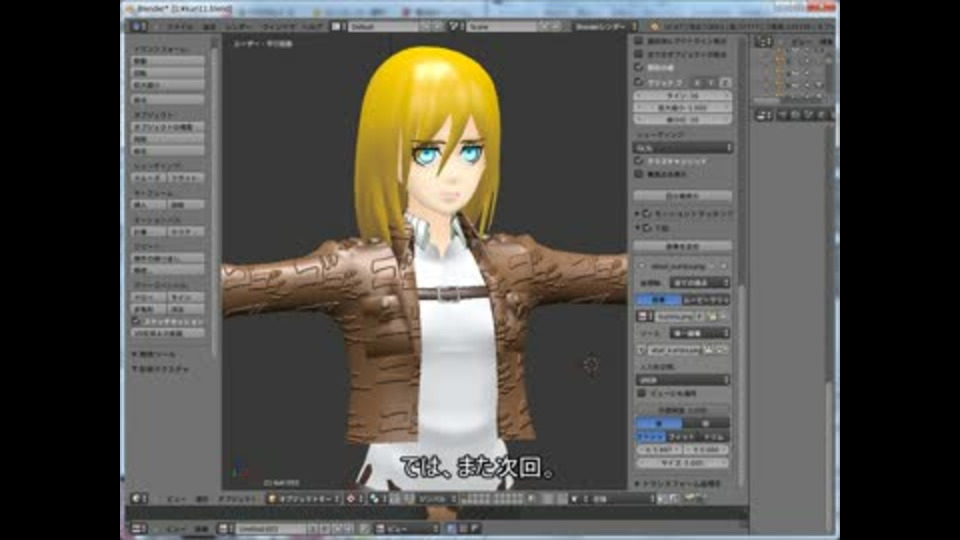Screen dimensions: 960x540
Task: Open the object mode dropdown
Action: pos(304,499)
